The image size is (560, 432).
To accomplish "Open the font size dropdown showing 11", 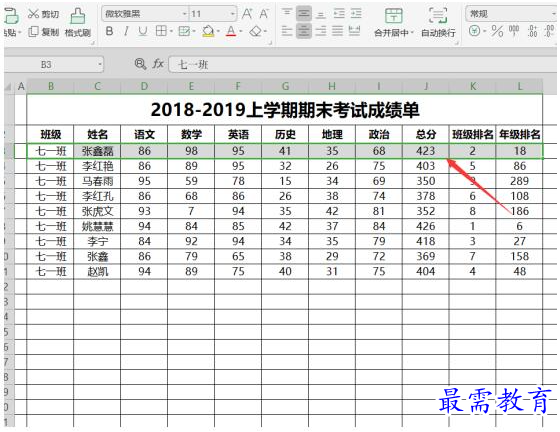I will [x=233, y=14].
